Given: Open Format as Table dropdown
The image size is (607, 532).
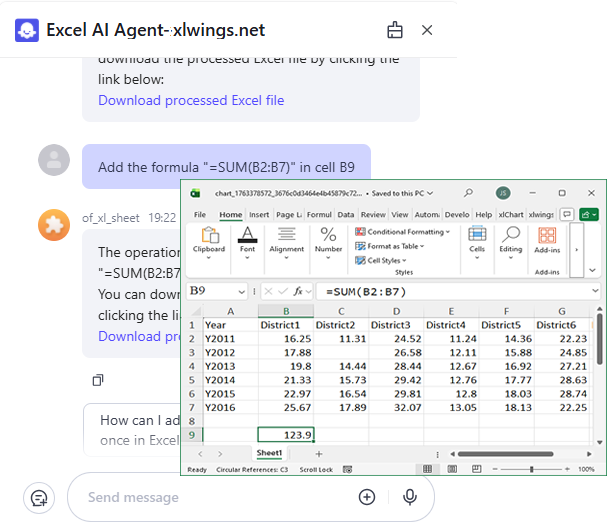Looking at the screenshot, I should pos(389,246).
